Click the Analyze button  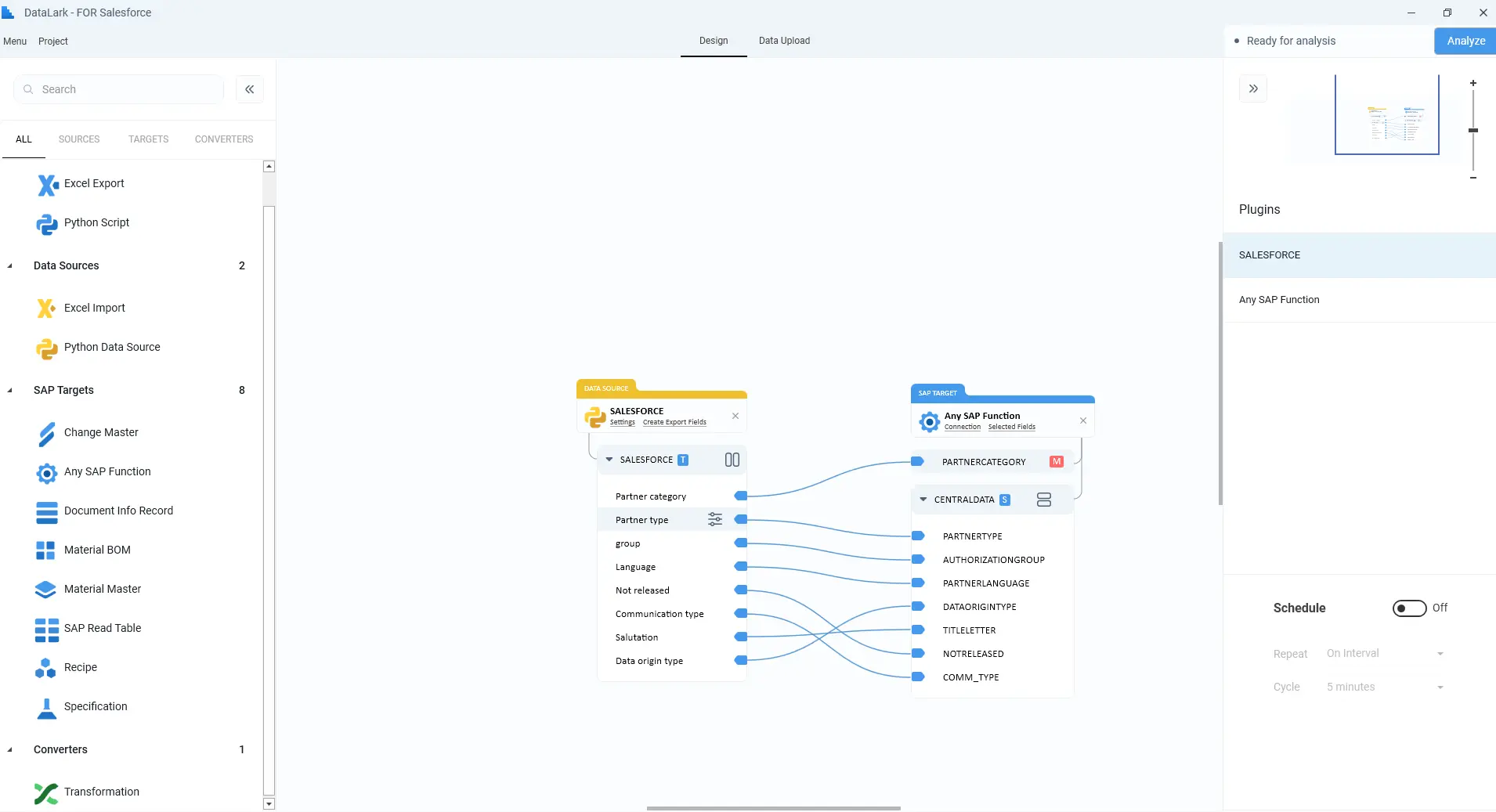[1465, 41]
